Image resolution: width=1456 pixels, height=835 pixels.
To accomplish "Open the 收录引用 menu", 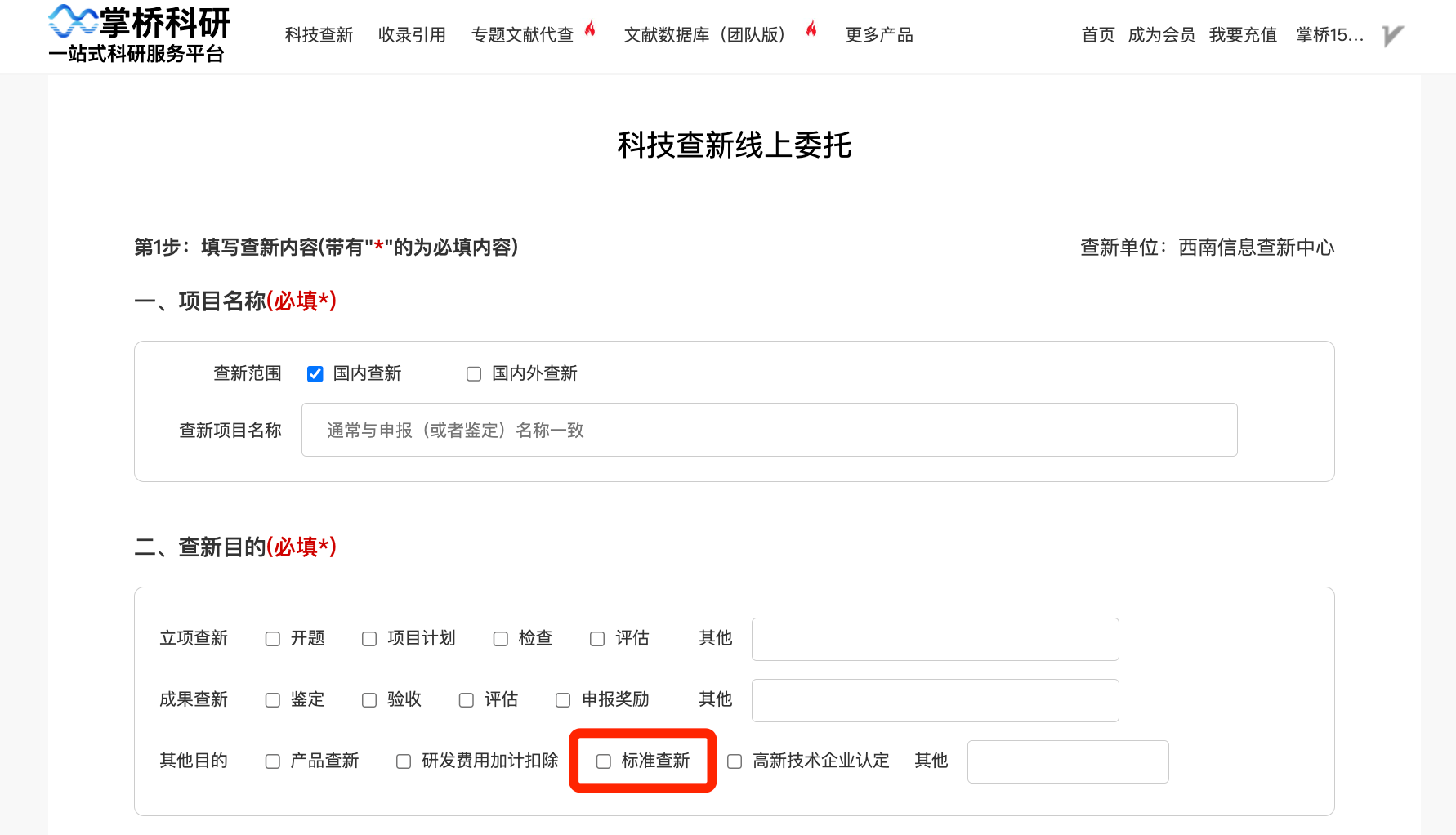I will [x=412, y=35].
